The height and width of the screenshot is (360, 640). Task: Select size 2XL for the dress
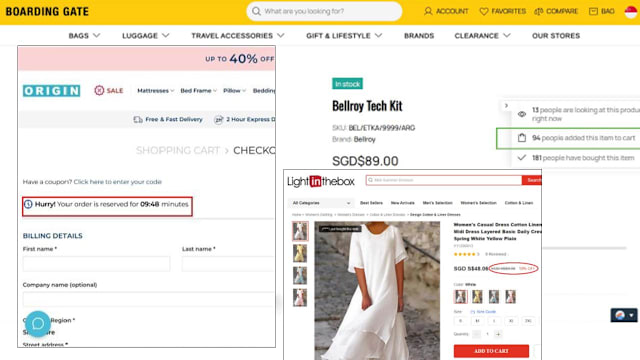click(x=528, y=321)
